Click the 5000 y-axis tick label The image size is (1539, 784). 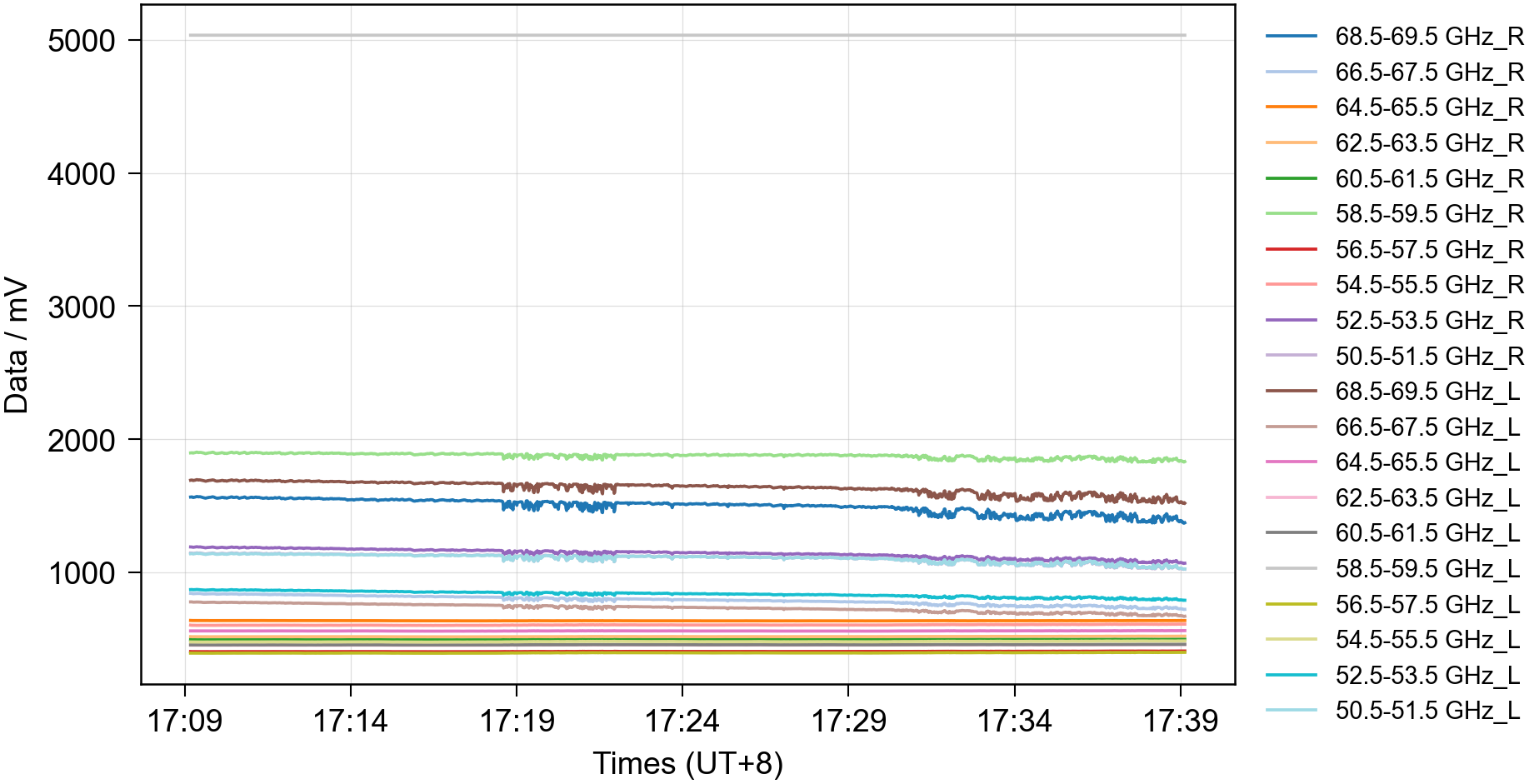click(x=82, y=41)
